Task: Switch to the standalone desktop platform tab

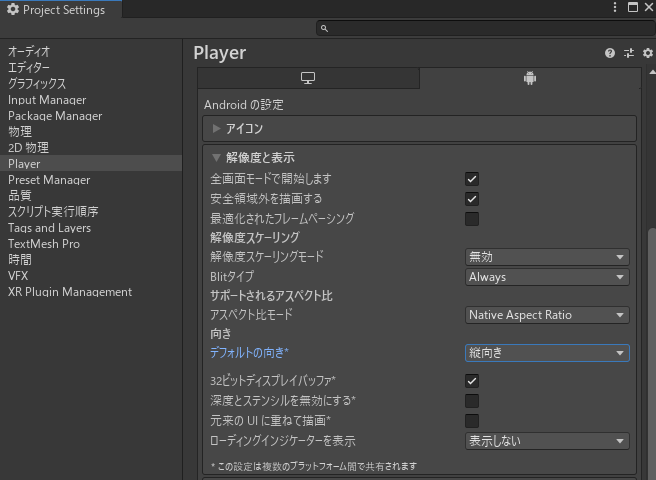Action: [308, 78]
